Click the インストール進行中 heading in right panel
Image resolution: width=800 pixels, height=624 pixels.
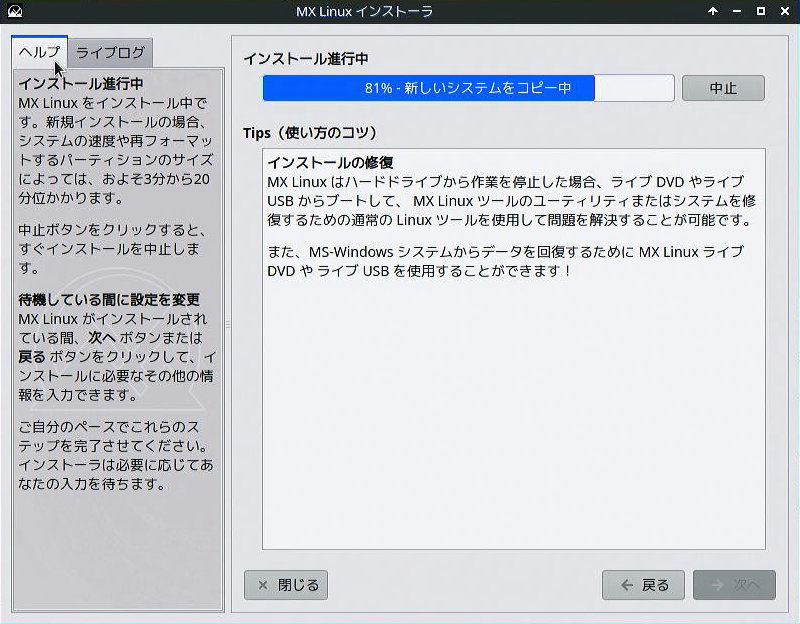pos(306,59)
